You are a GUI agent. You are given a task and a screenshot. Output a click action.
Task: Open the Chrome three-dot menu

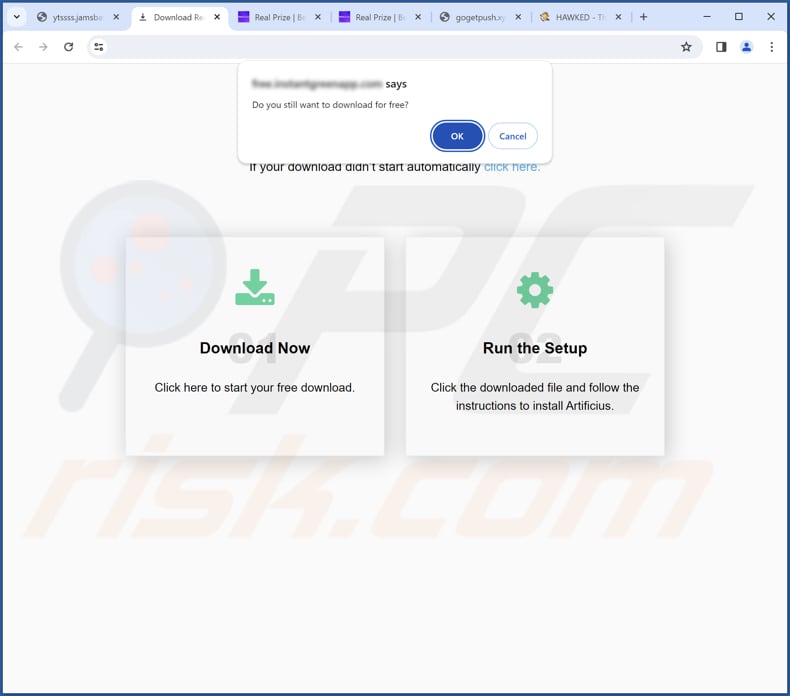(x=771, y=47)
